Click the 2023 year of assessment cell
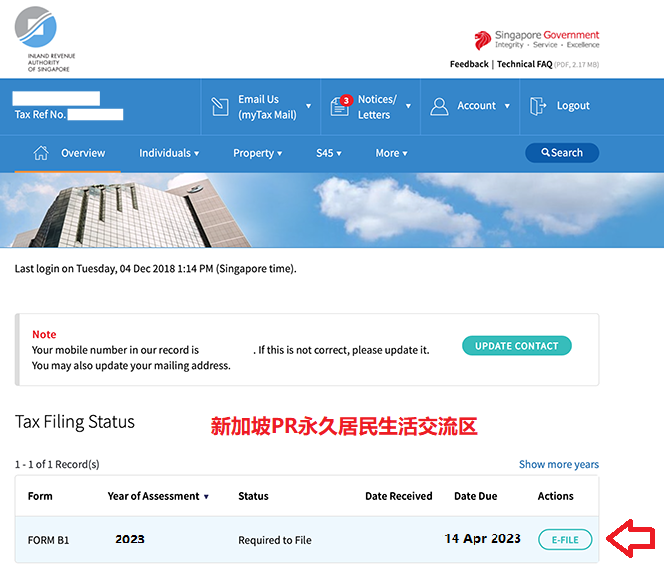665x565 pixels. coord(130,539)
